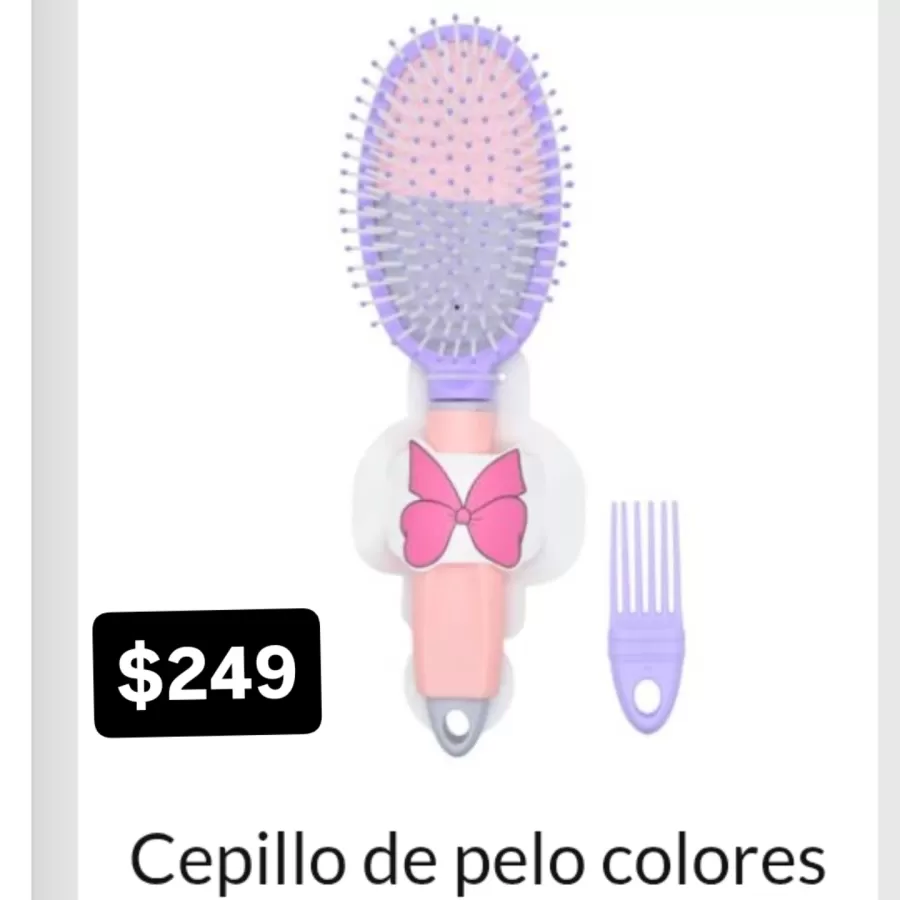Click the right gray page margin strip
Viewport: 900px width, 900px height.
[889, 450]
